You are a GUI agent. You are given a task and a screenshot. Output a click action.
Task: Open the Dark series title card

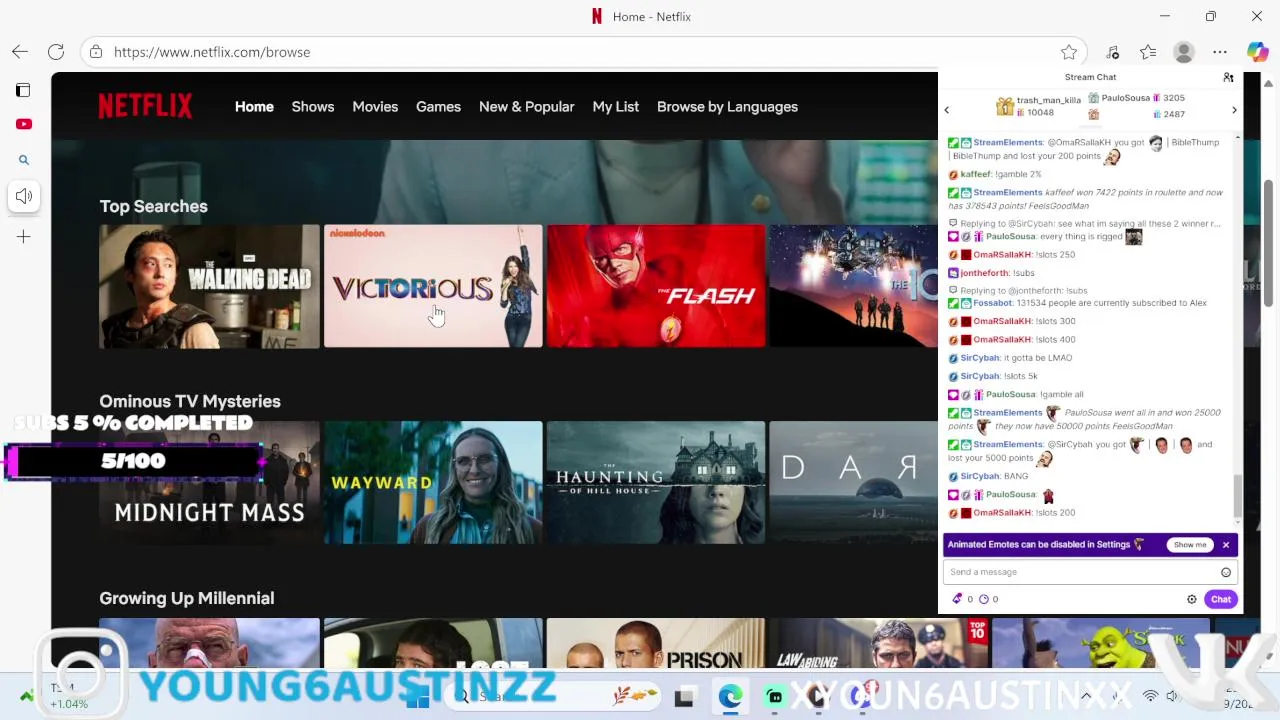[853, 483]
